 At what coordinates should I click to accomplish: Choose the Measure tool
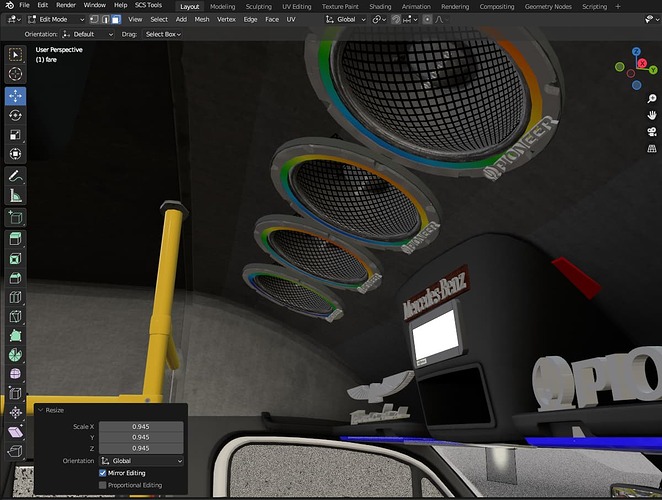(x=16, y=196)
